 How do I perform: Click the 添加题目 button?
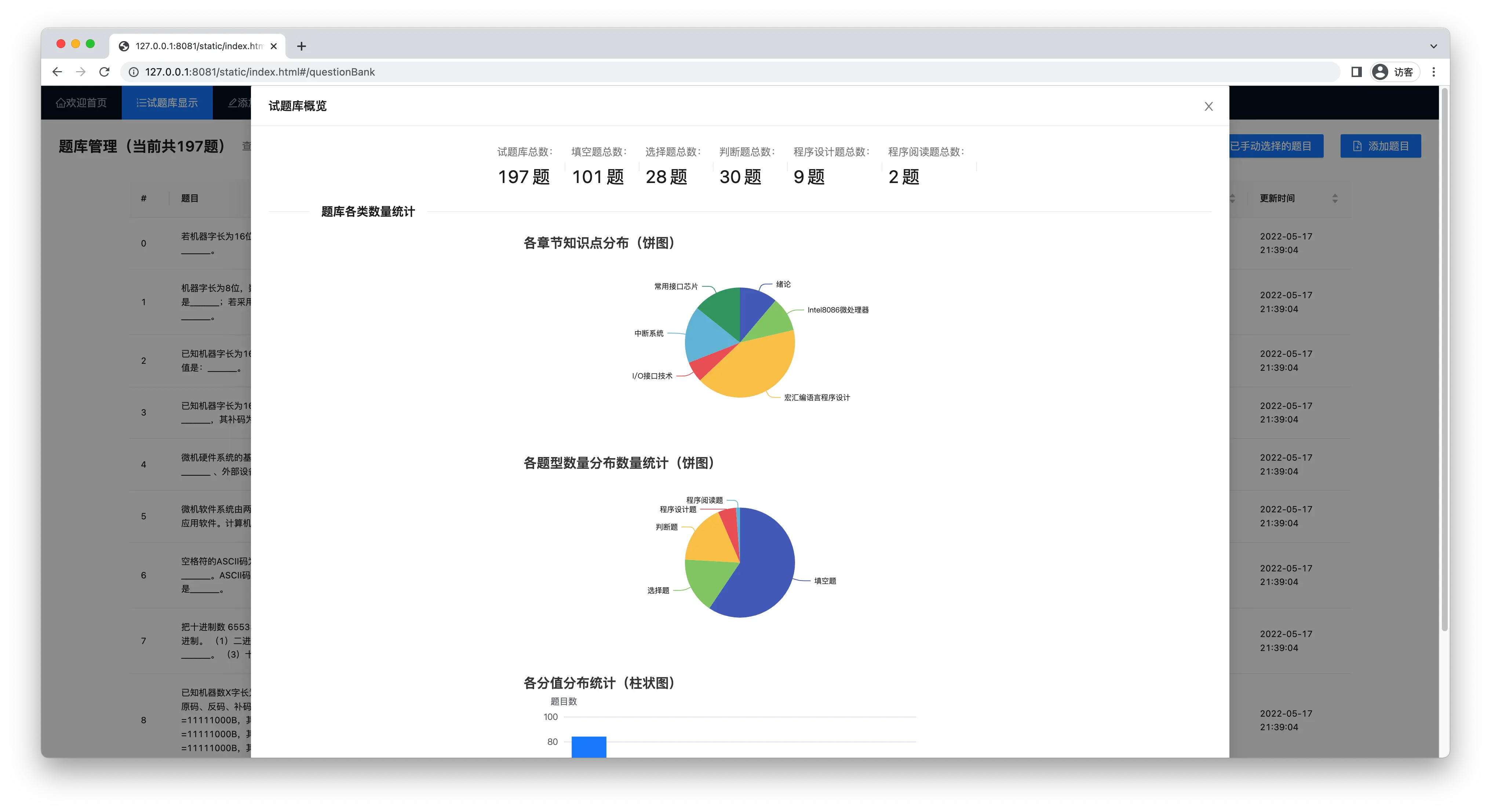[x=1381, y=146]
